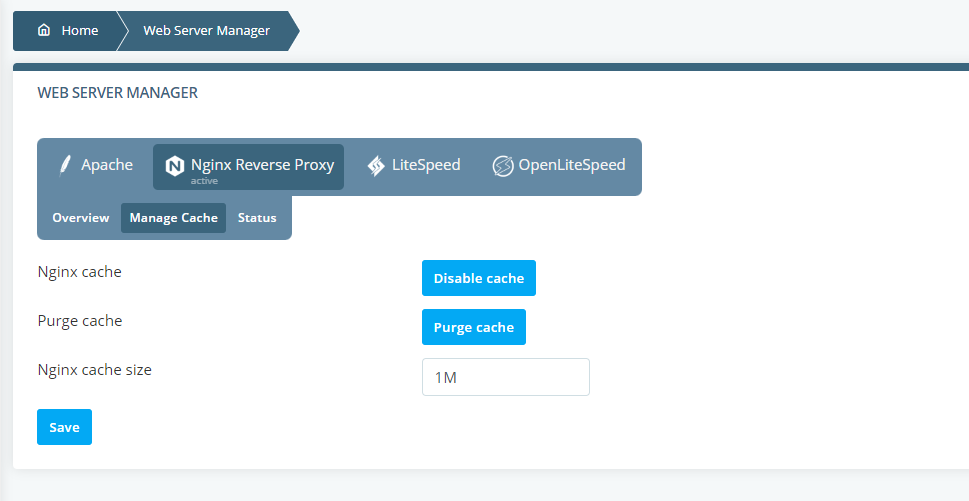Switch to the Apache server tab
The width and height of the screenshot is (969, 501).
95,167
